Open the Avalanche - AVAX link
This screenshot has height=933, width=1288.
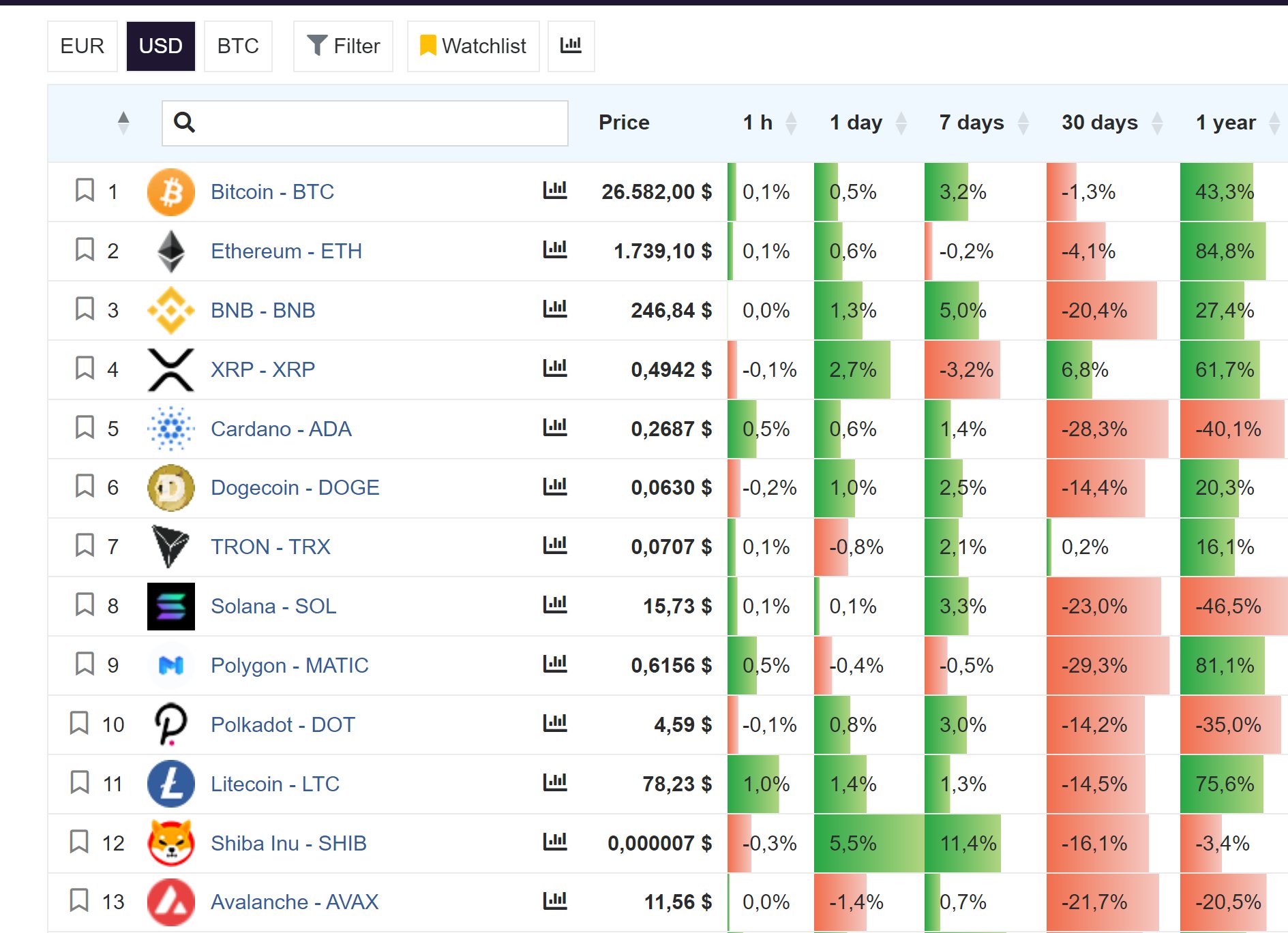295,902
